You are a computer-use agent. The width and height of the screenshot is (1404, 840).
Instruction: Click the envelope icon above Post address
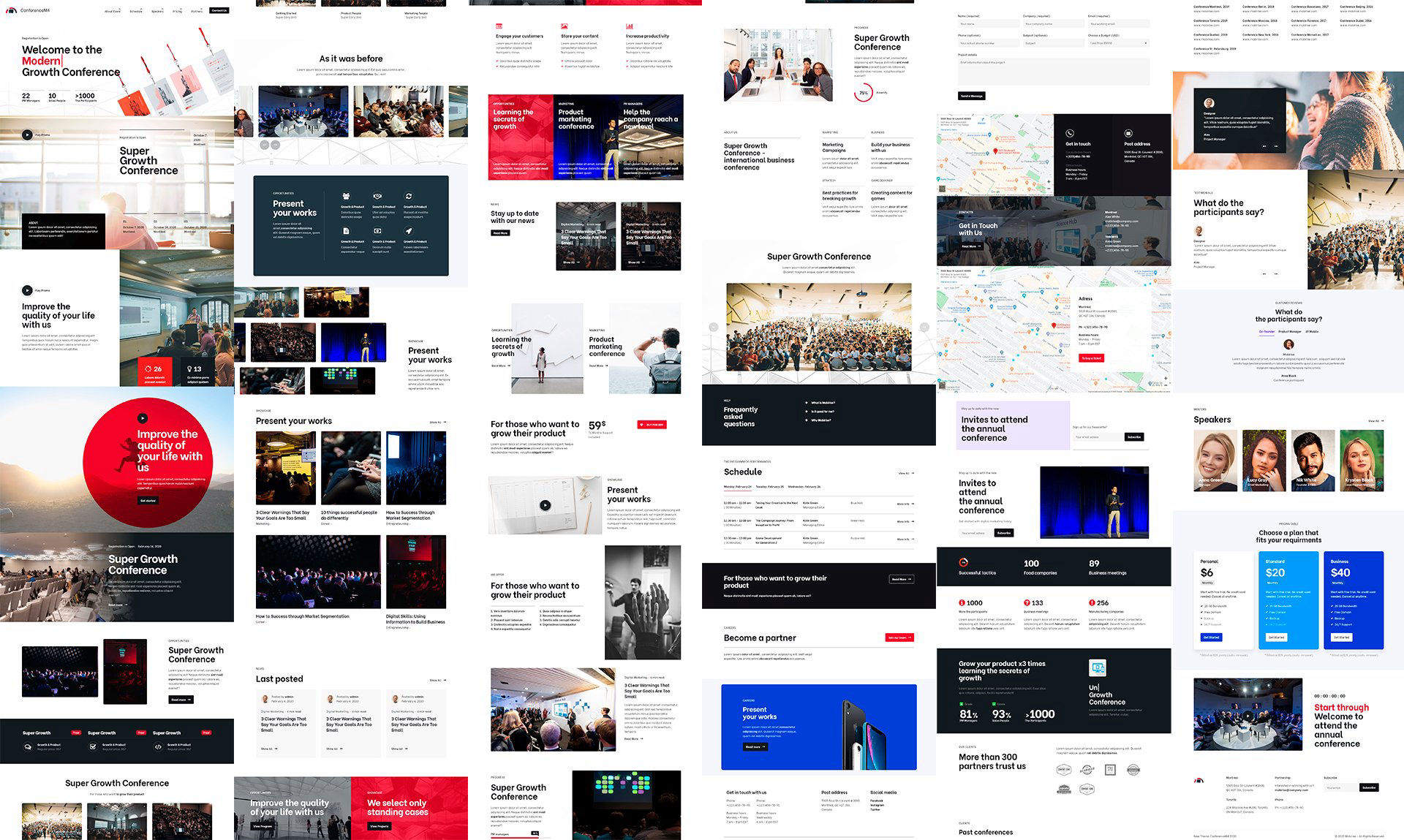(1128, 133)
